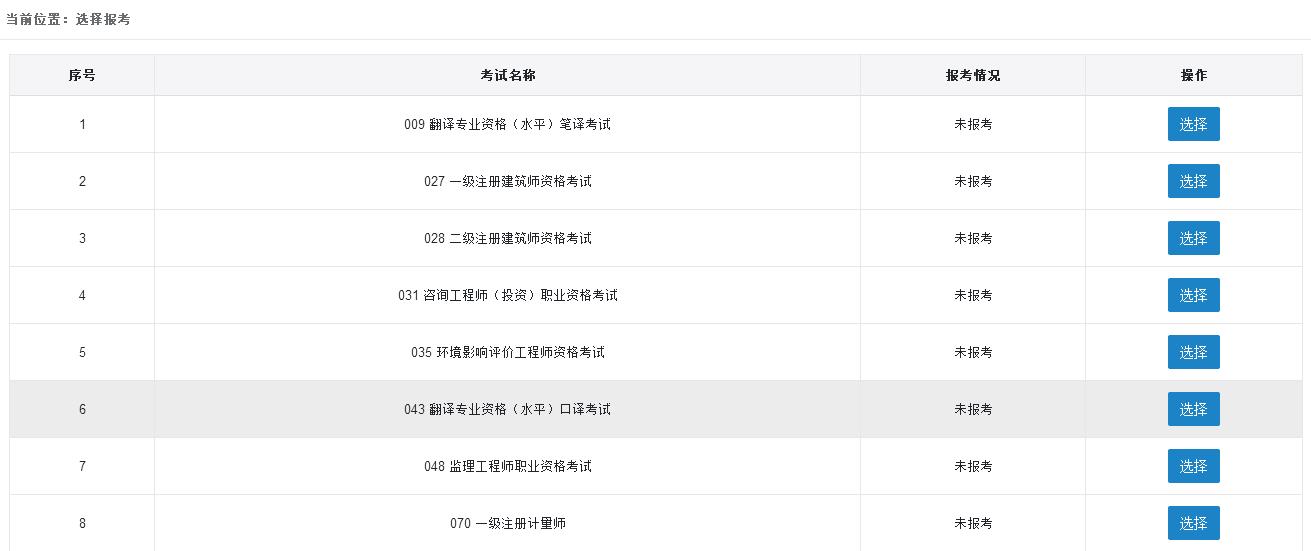Choose 选择 in 031 咨询工程师 row
The height and width of the screenshot is (551, 1311).
[1193, 295]
